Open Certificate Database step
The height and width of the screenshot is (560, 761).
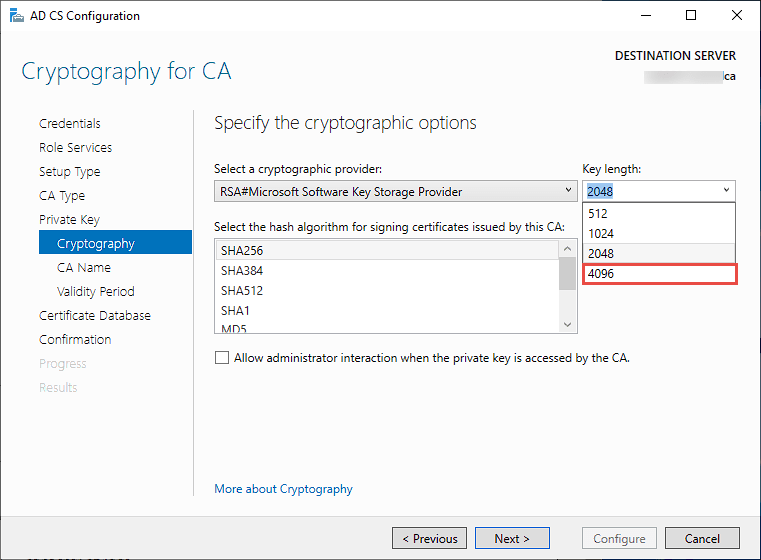pos(95,316)
